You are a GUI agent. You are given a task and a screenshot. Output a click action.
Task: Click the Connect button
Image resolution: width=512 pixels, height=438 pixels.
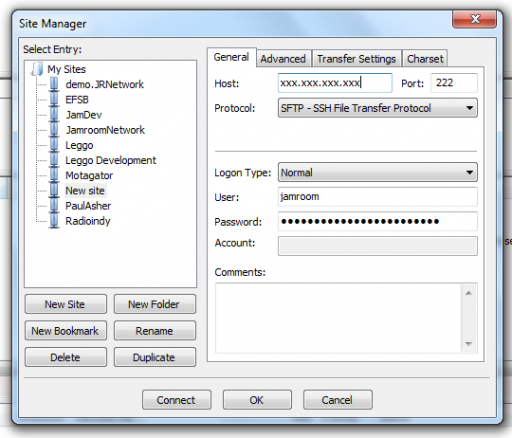coord(176,400)
